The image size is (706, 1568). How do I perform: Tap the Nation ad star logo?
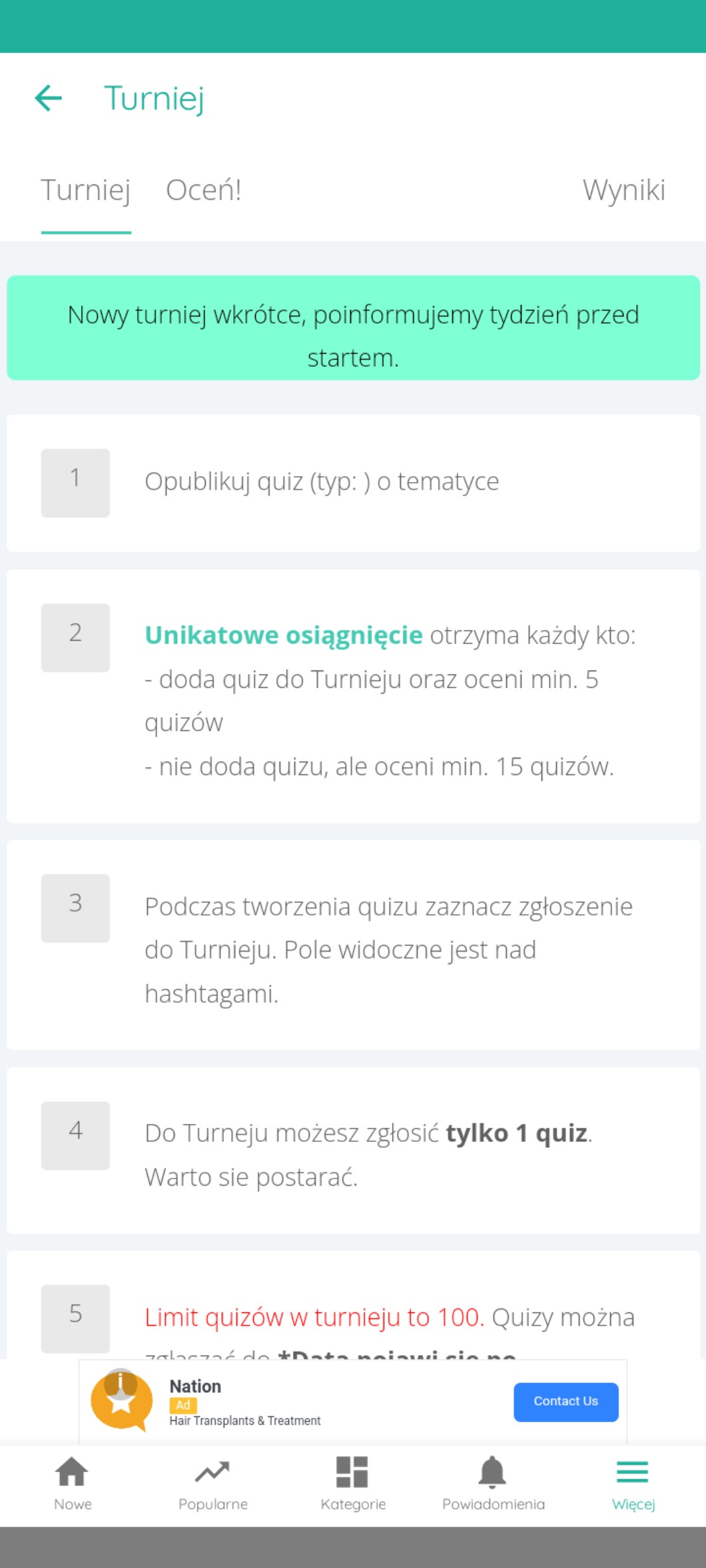[x=121, y=1401]
